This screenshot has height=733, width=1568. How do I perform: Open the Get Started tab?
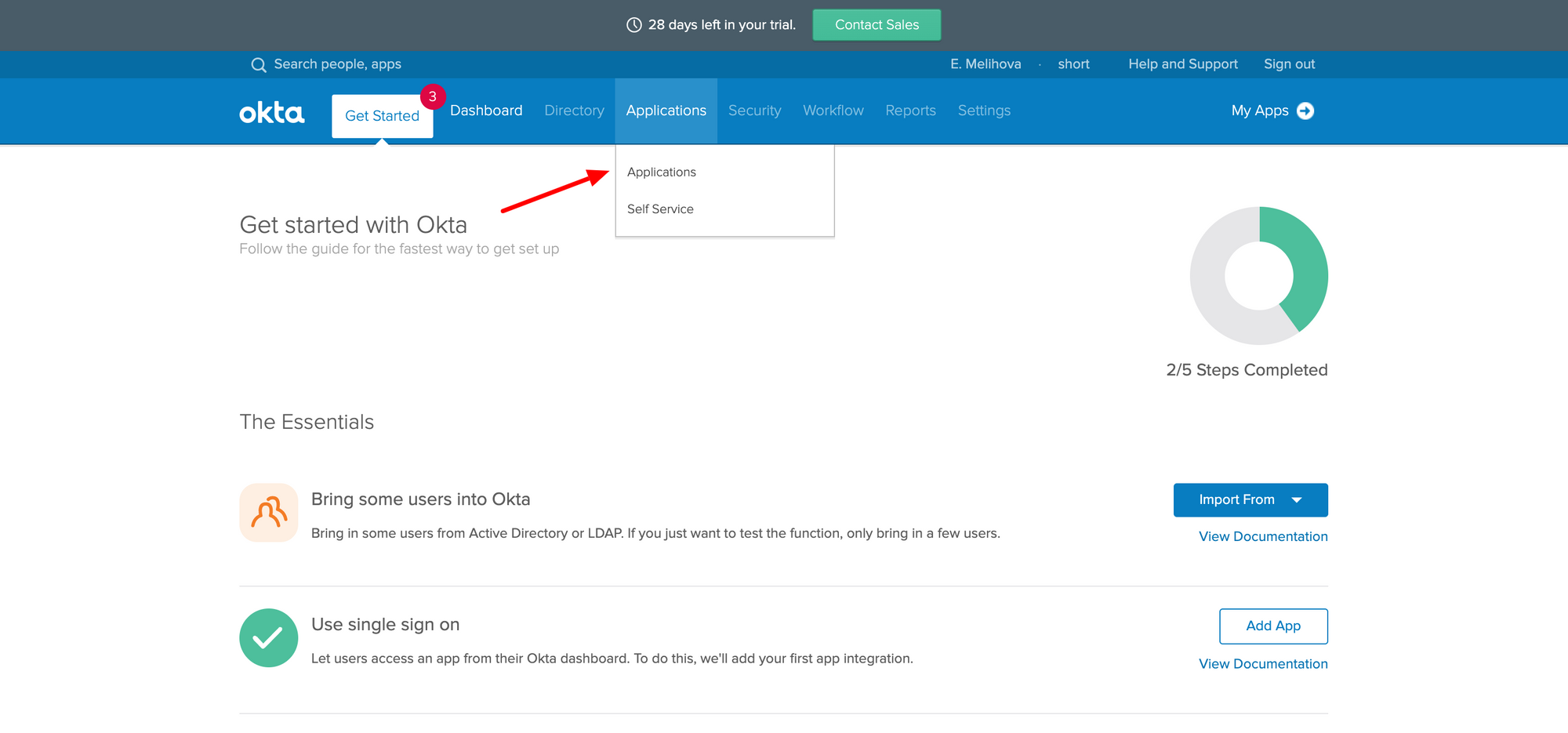383,116
